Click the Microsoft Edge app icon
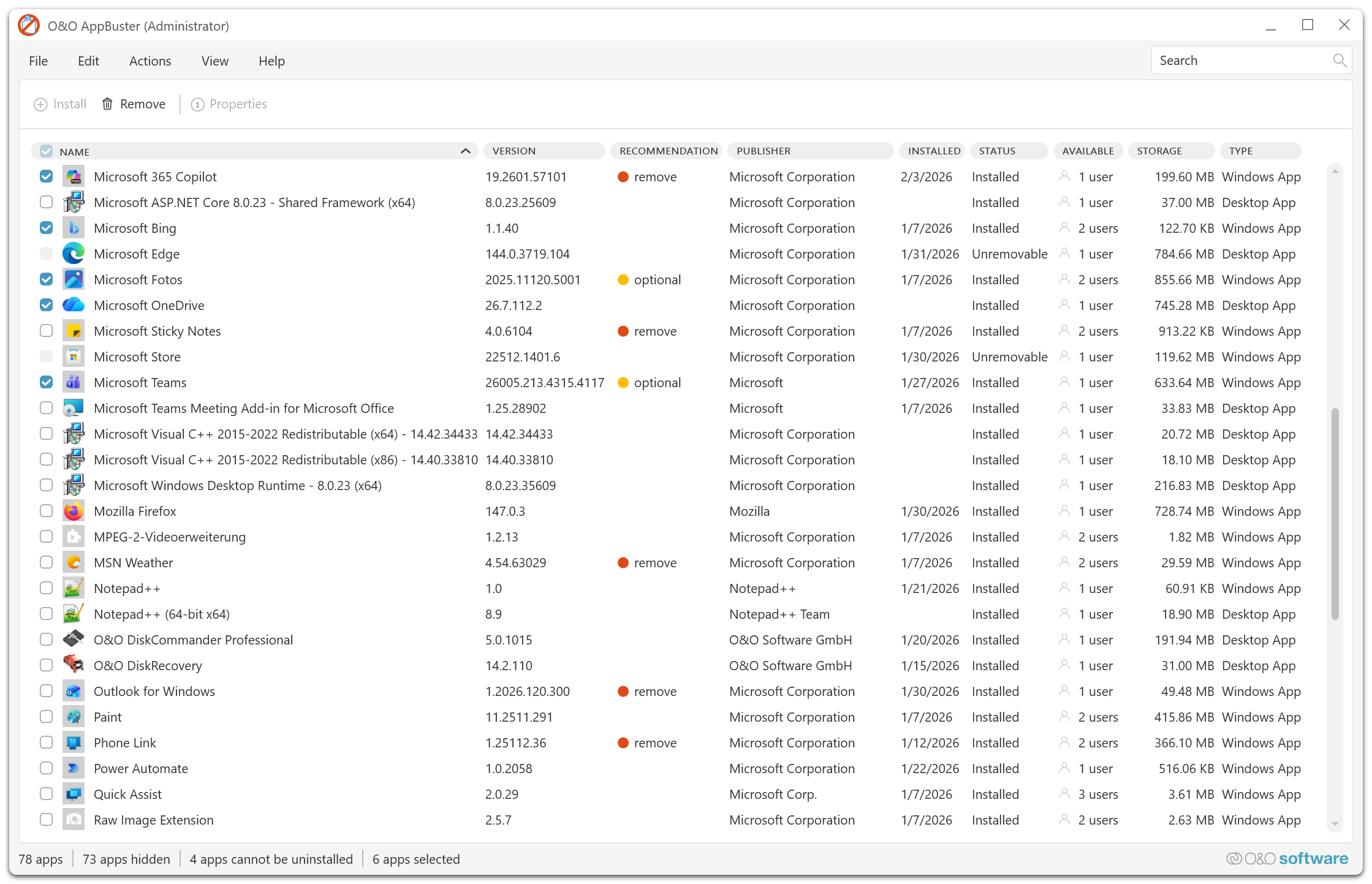The image size is (1372, 884). pos(74,254)
